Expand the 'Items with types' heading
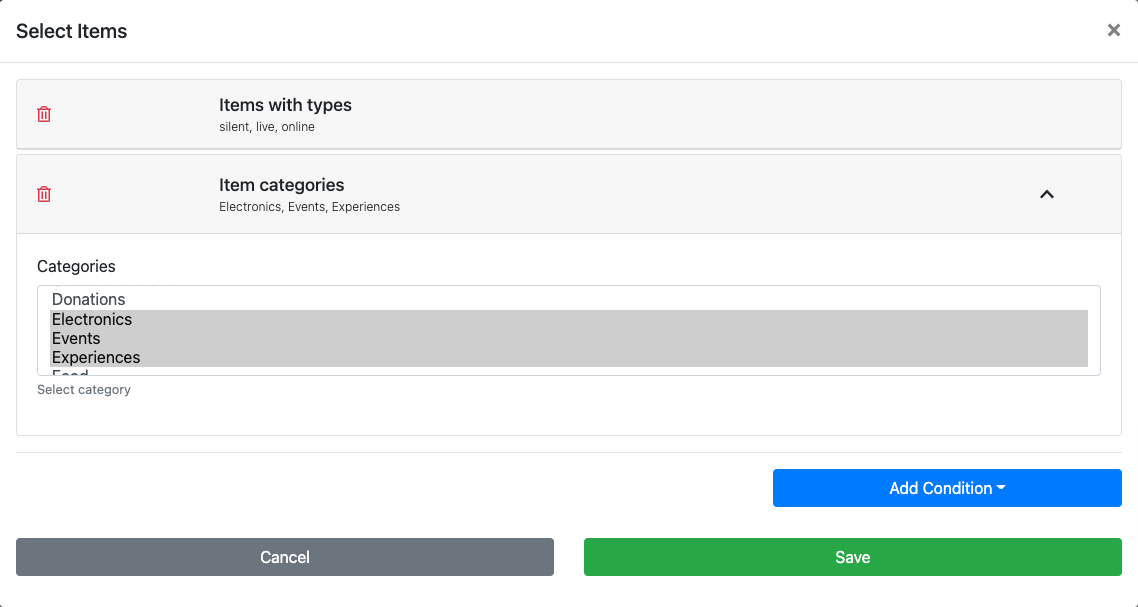The height and width of the screenshot is (607, 1138). 285,105
